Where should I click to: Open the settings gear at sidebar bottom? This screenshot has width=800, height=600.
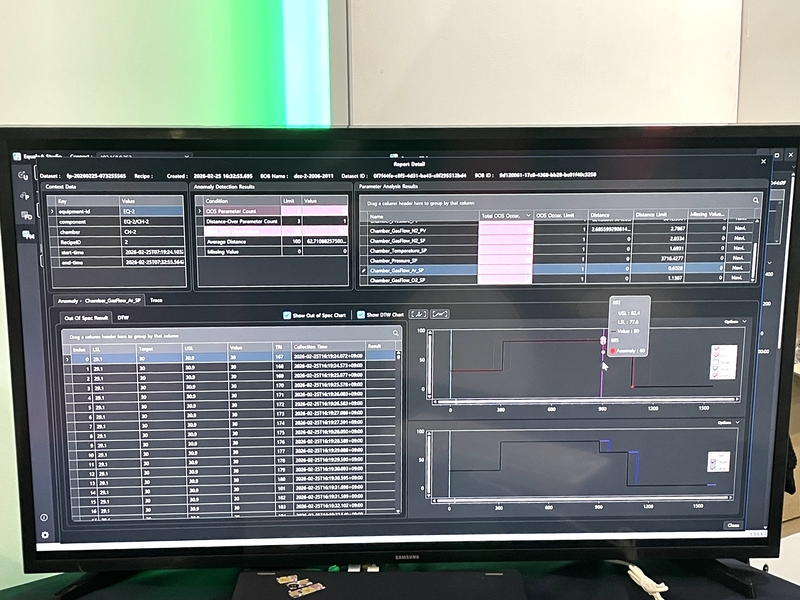tap(45, 535)
